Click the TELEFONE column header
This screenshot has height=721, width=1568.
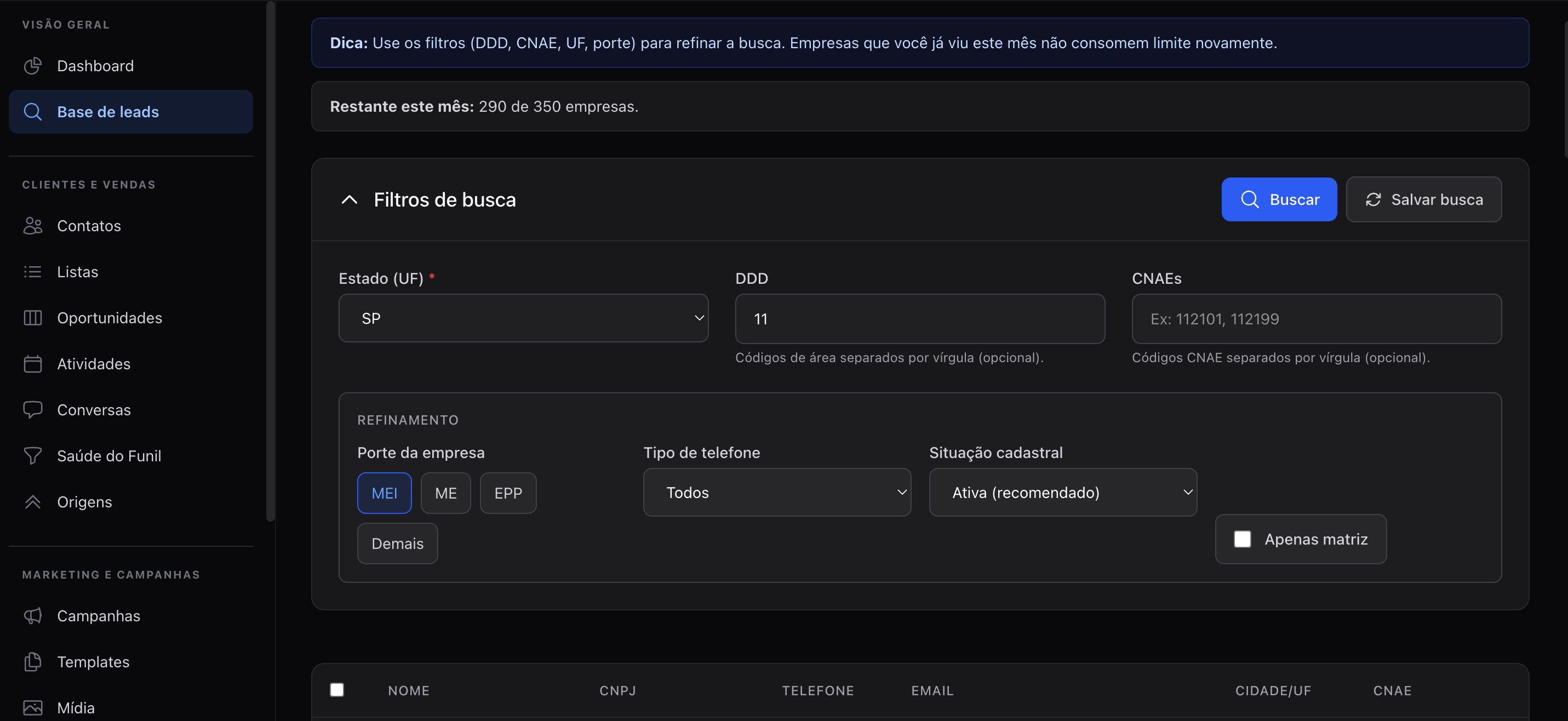point(817,690)
